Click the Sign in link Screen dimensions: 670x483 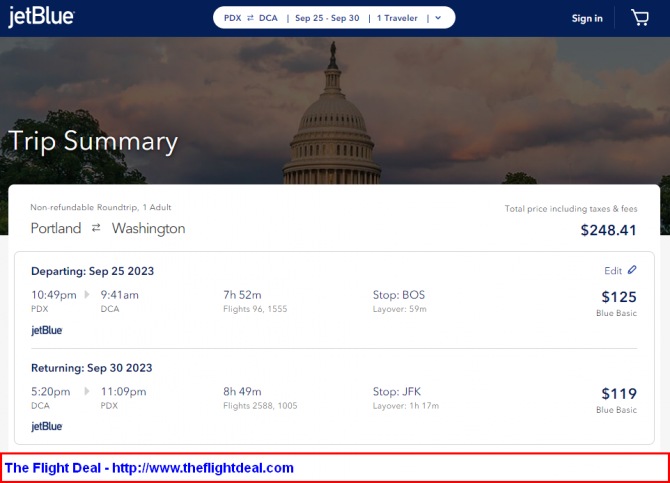point(587,18)
